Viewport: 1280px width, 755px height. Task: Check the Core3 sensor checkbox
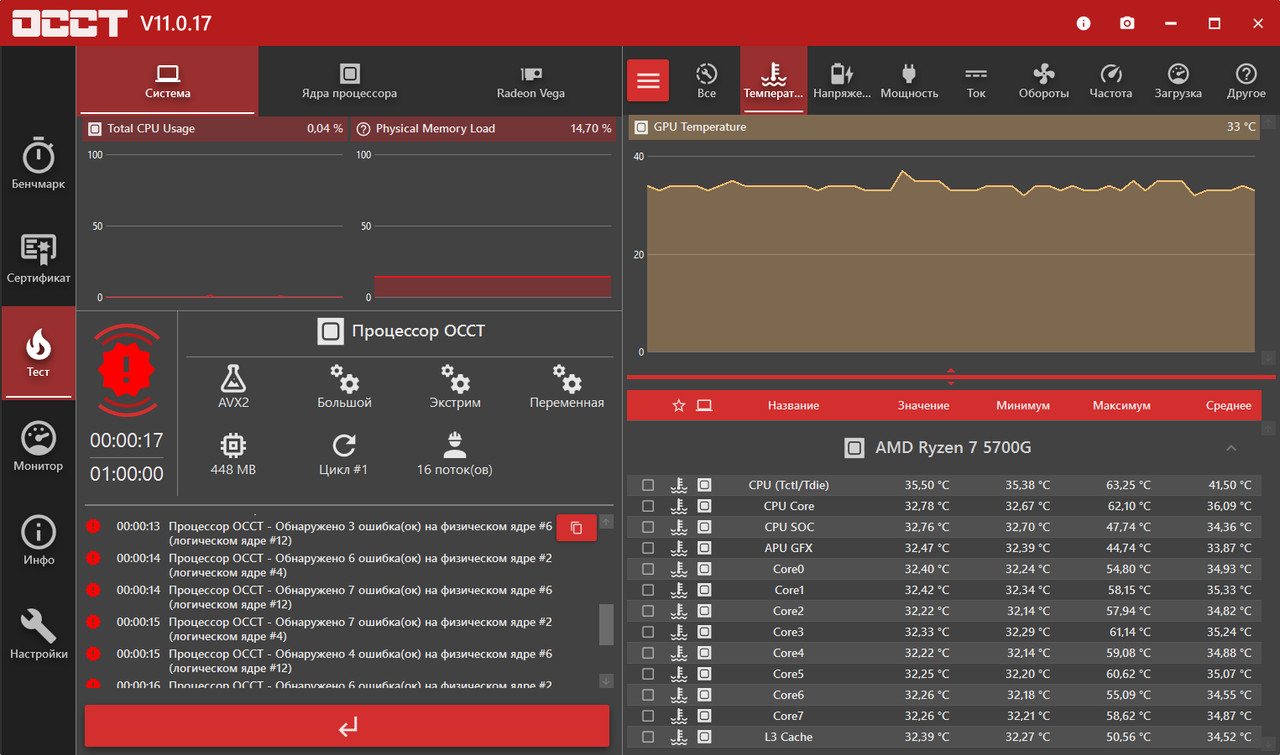[x=648, y=632]
